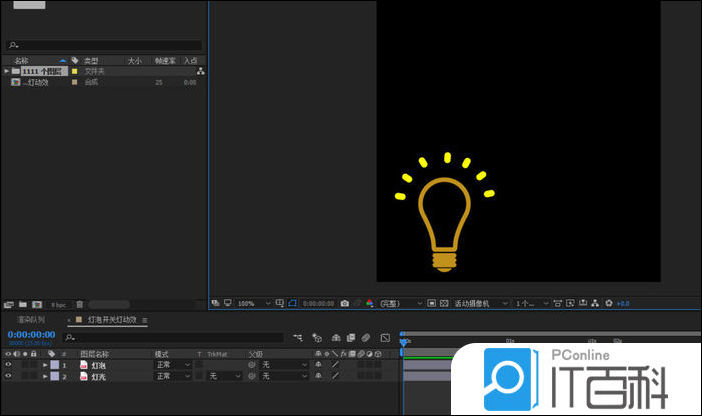Hide the 灯泡 layer with eye toggle

point(9,365)
